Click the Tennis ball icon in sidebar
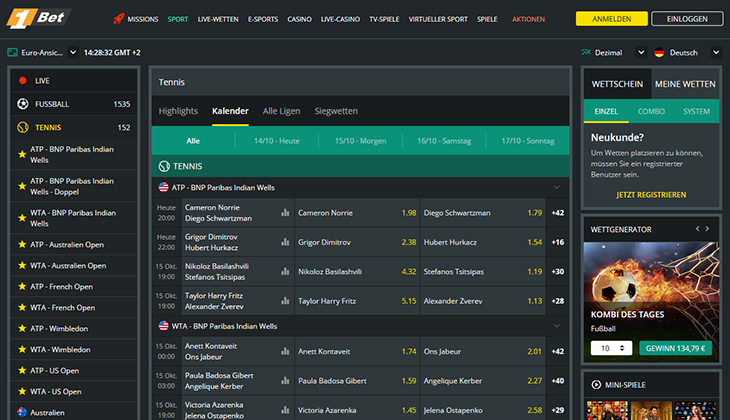Image resolution: width=730 pixels, height=420 pixels. point(22,127)
